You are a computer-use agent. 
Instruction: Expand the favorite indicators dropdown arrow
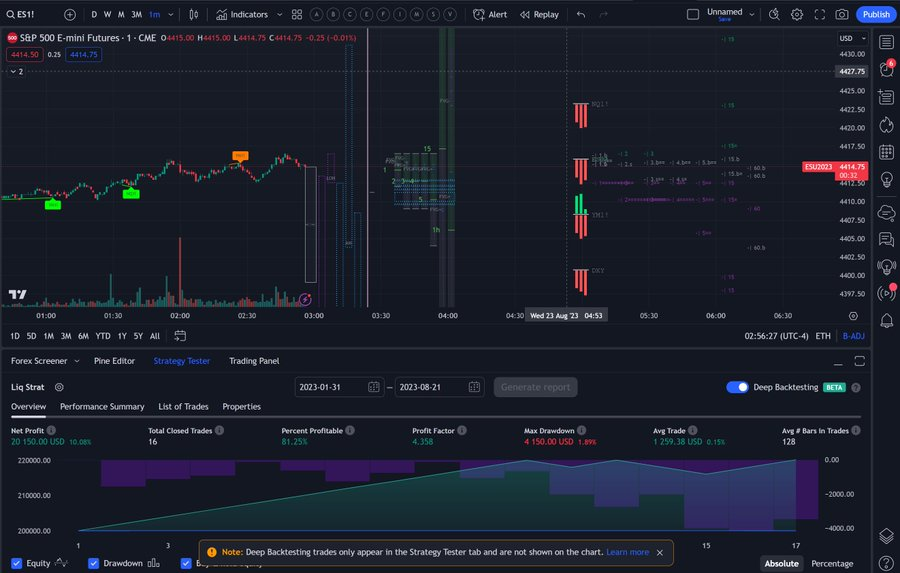tap(280, 14)
